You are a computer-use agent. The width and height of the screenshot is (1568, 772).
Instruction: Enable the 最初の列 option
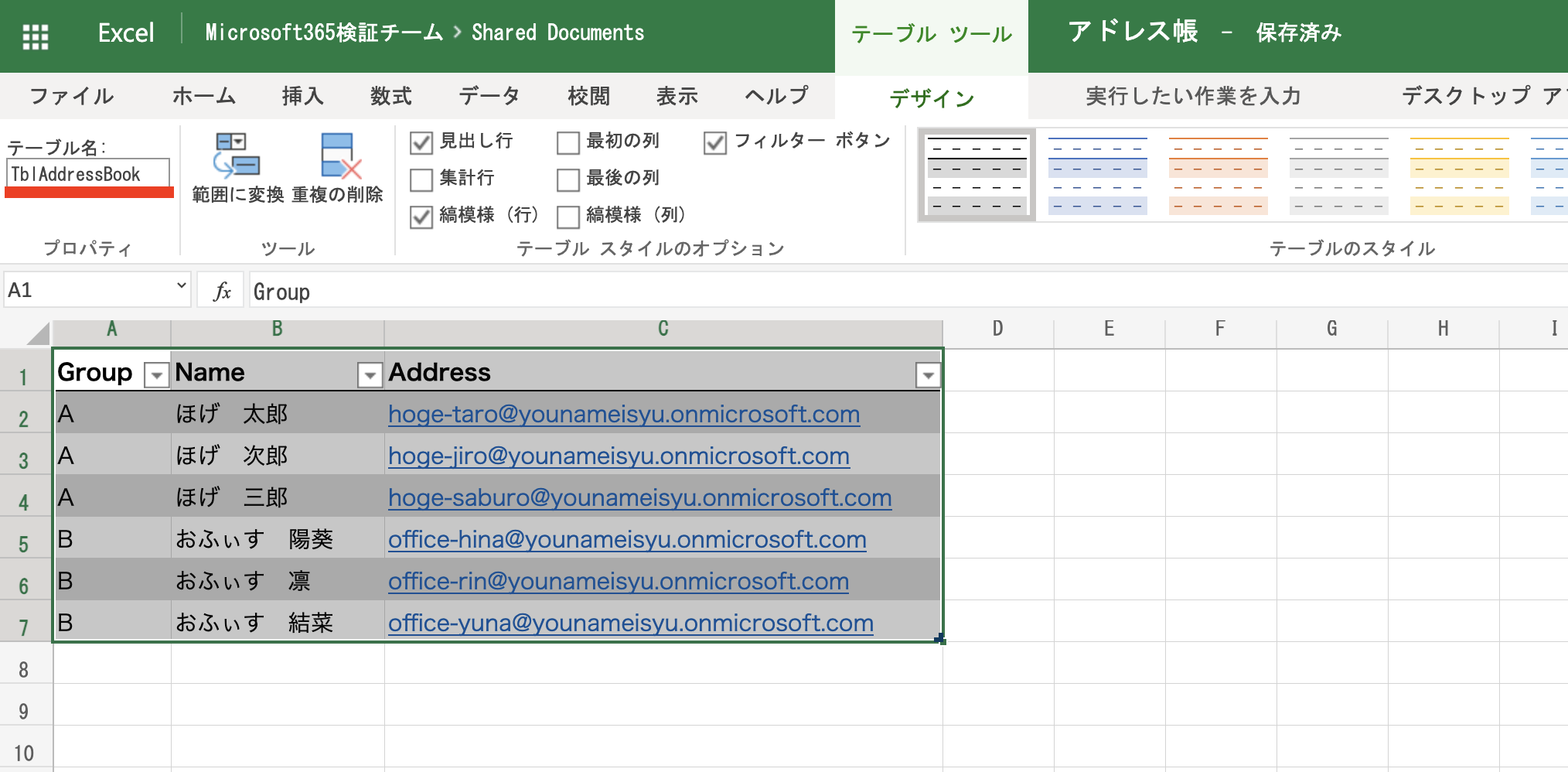[568, 142]
